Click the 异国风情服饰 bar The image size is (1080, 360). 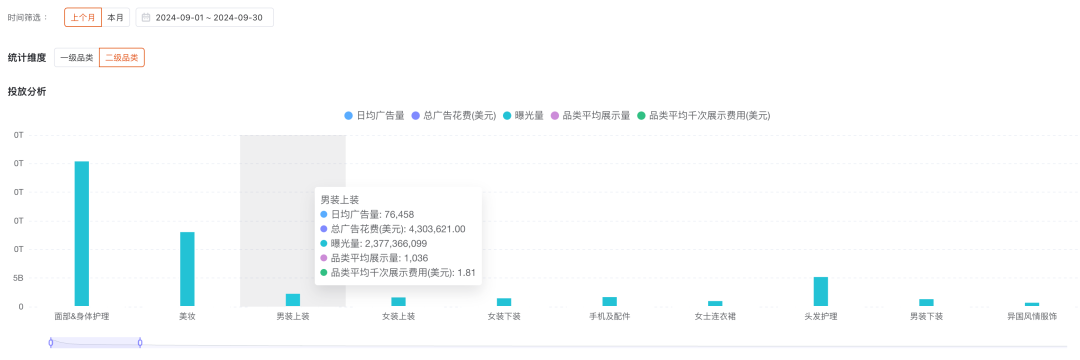[1032, 304]
